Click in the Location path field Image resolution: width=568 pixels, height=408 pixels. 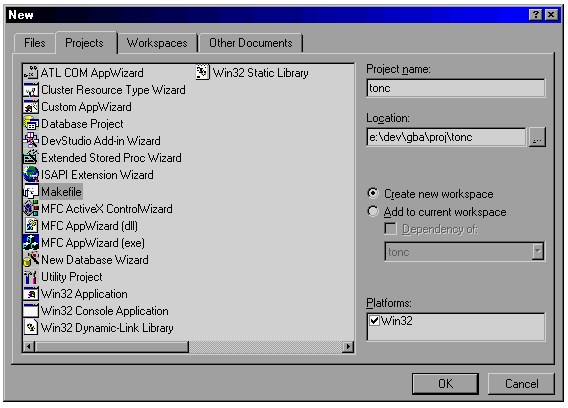click(446, 137)
